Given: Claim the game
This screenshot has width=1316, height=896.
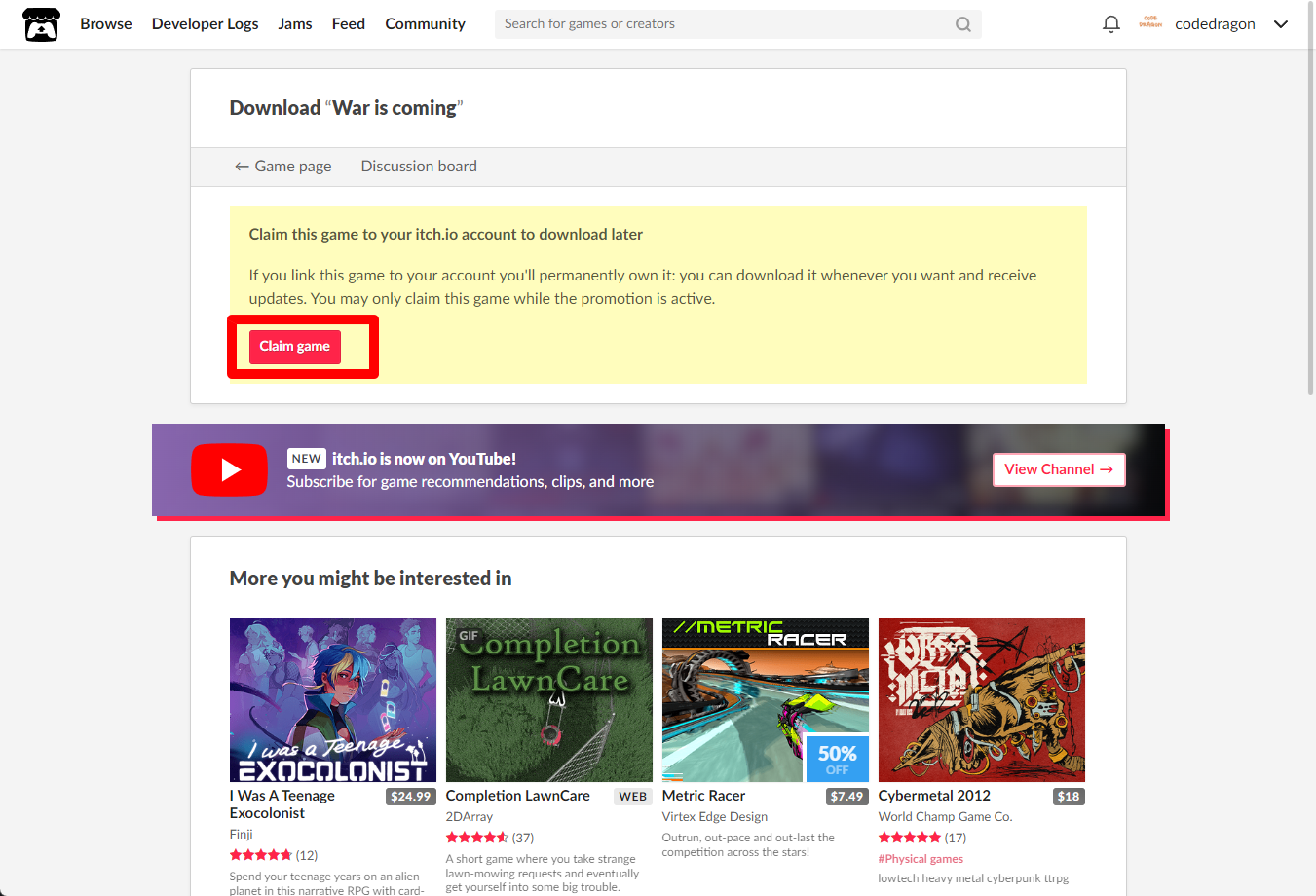Looking at the screenshot, I should pyautogui.click(x=295, y=347).
